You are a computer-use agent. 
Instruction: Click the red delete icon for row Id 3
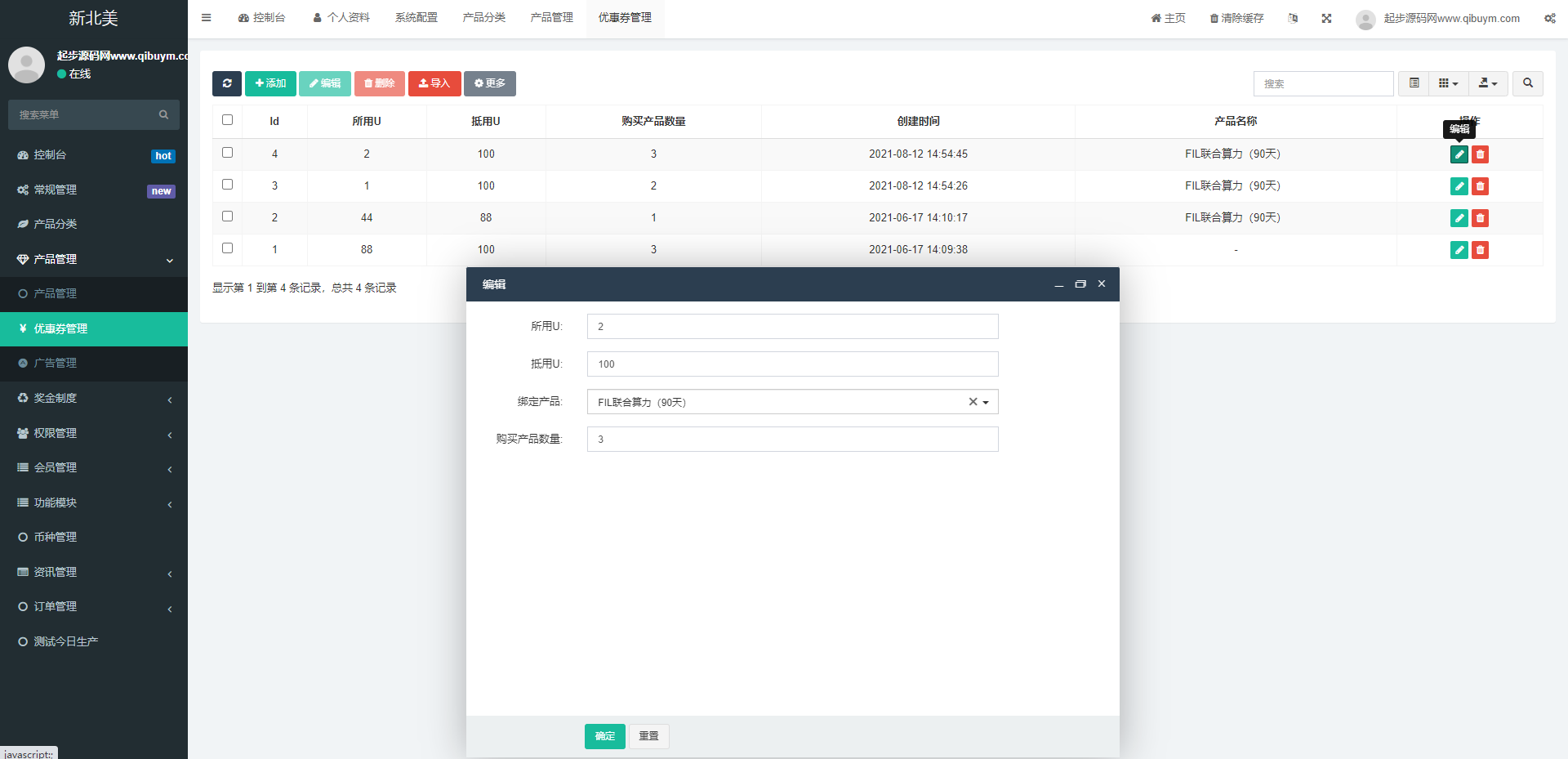click(x=1480, y=186)
